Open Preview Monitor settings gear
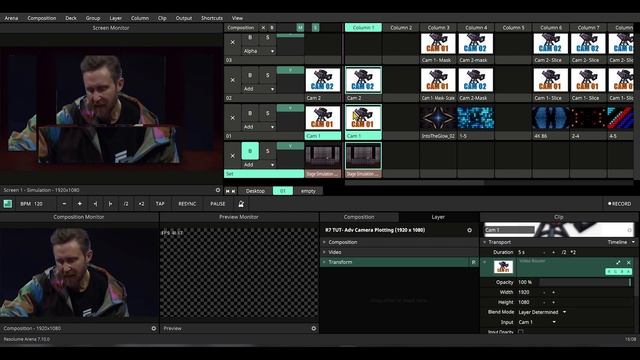640x360 pixels. (313, 328)
